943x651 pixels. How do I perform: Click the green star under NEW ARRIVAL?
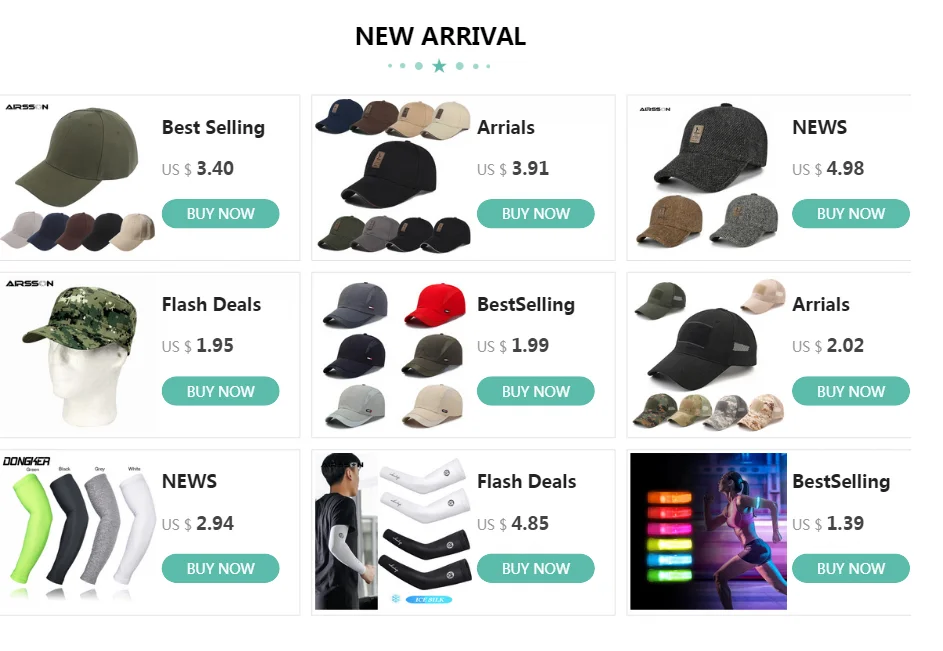click(440, 66)
